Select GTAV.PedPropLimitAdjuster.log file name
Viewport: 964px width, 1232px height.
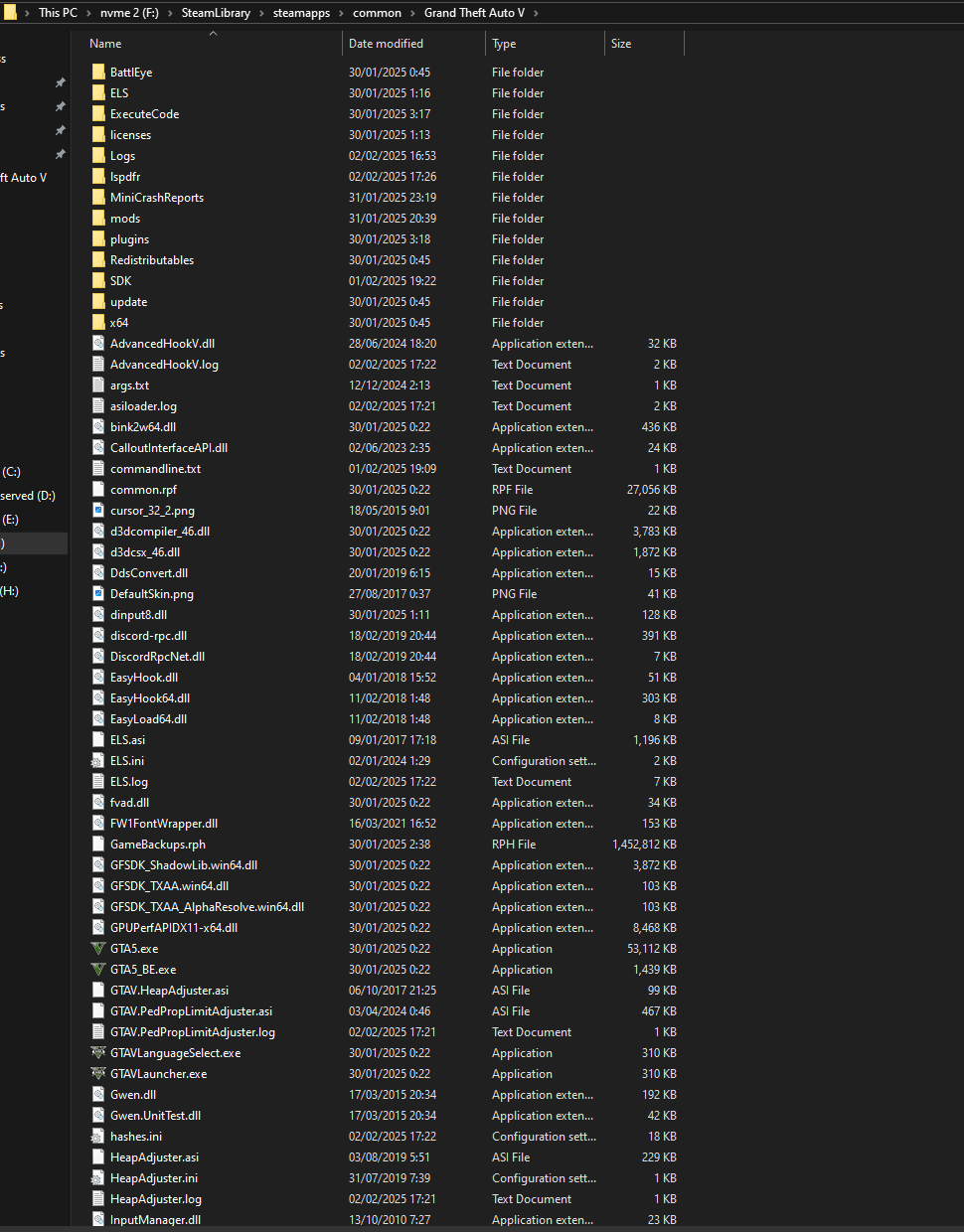coord(193,1032)
